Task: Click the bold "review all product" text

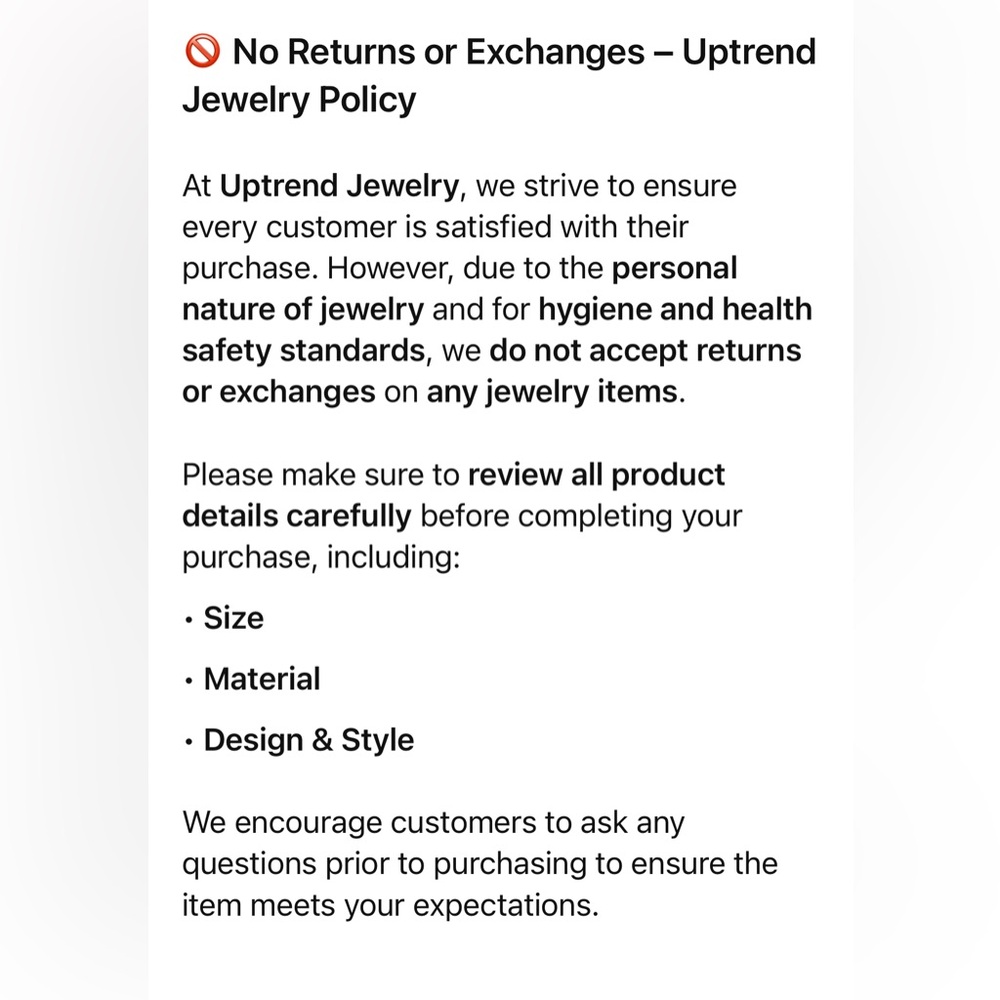Action: tap(596, 474)
